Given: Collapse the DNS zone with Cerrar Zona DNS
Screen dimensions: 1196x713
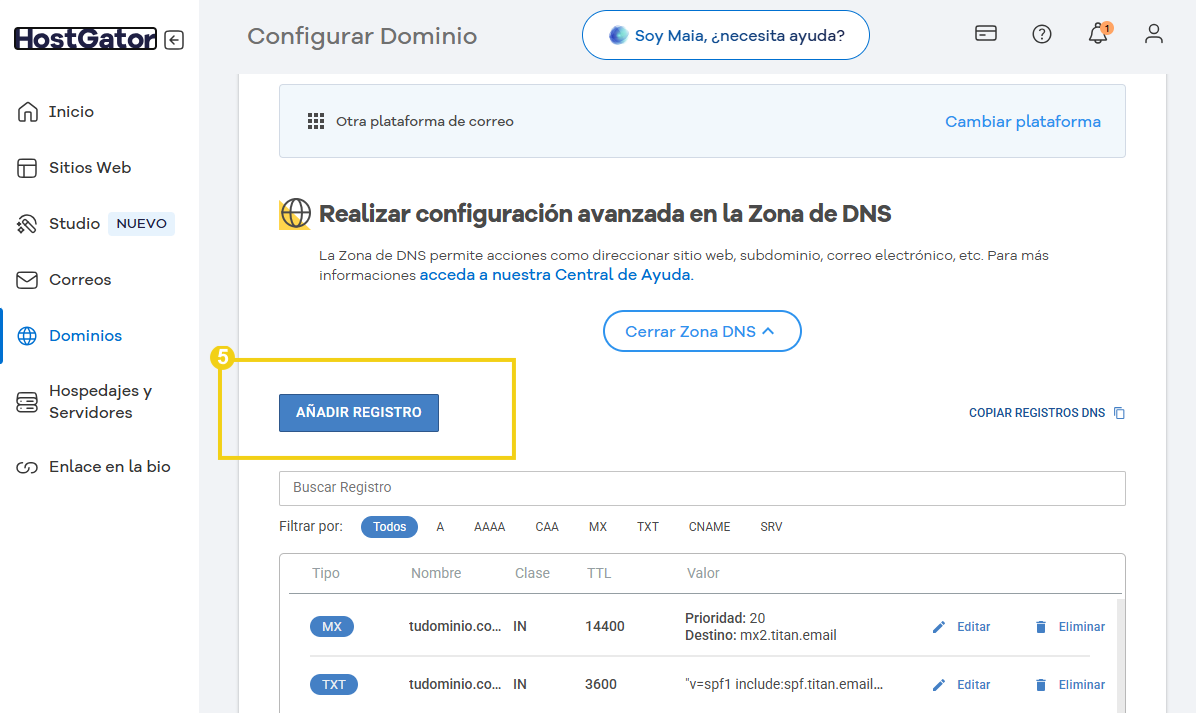Looking at the screenshot, I should tap(702, 331).
